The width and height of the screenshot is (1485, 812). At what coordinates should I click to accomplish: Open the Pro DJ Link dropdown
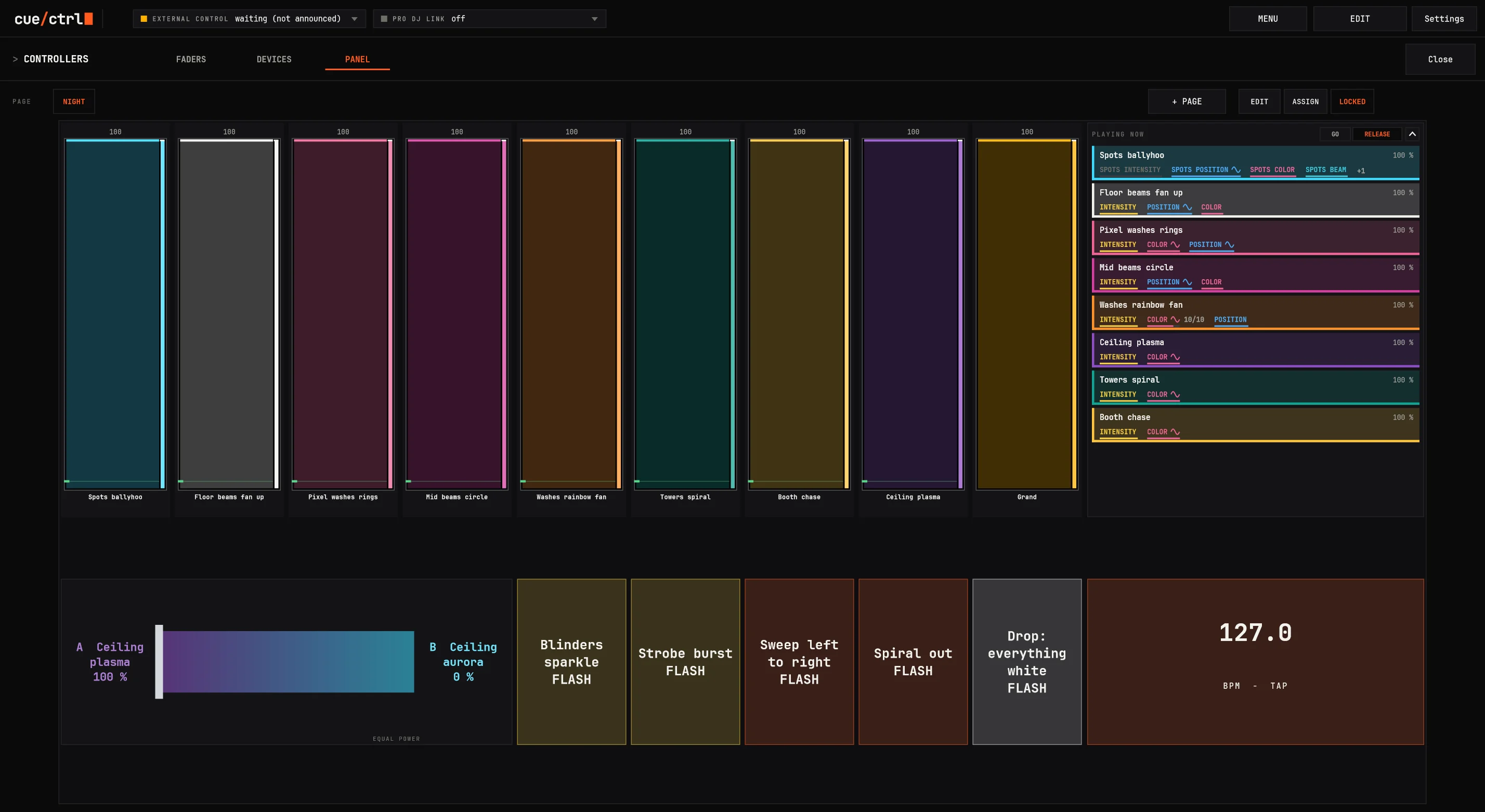point(489,19)
